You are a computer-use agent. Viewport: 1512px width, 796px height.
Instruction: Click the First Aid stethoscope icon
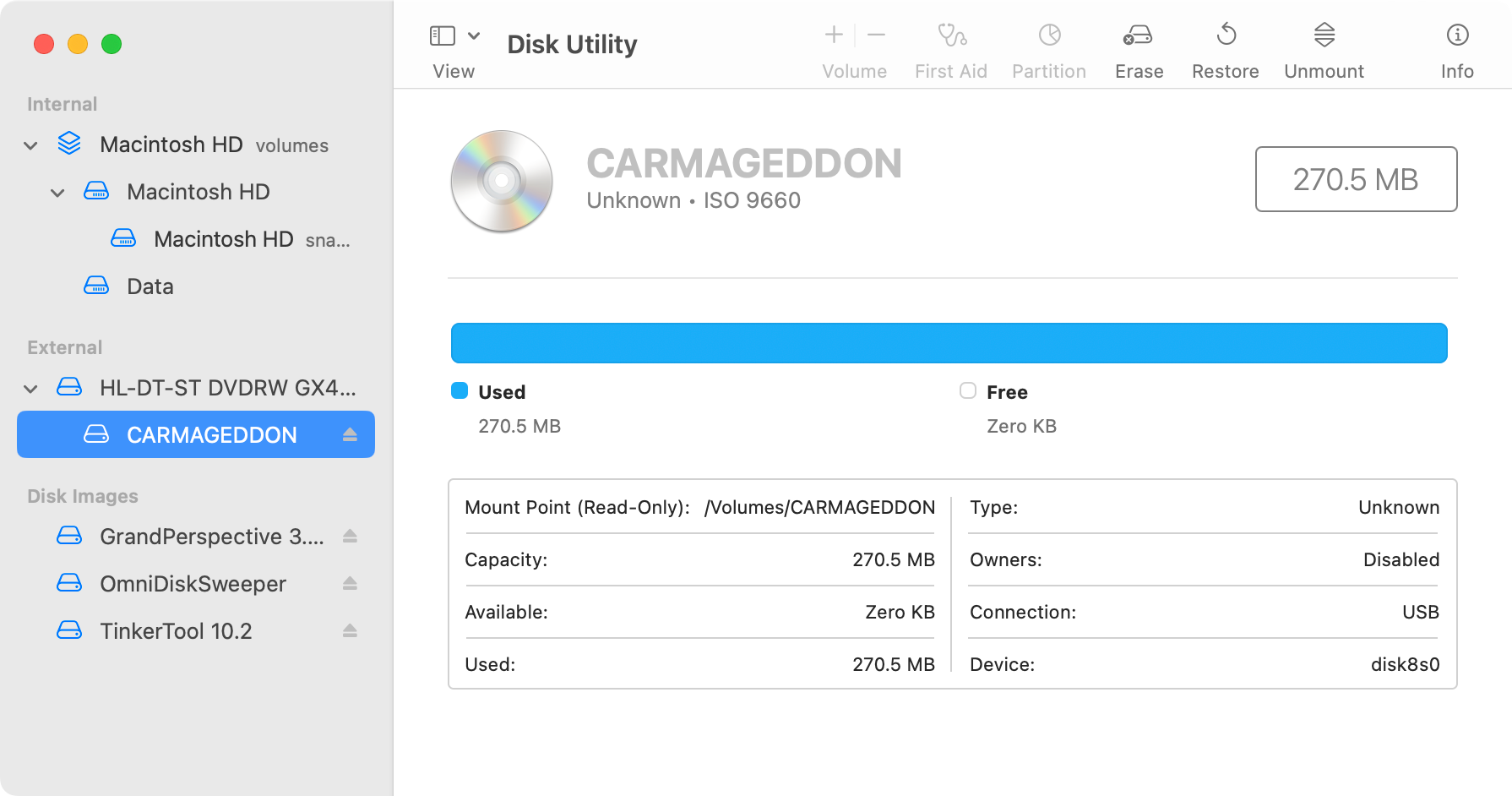point(951,35)
